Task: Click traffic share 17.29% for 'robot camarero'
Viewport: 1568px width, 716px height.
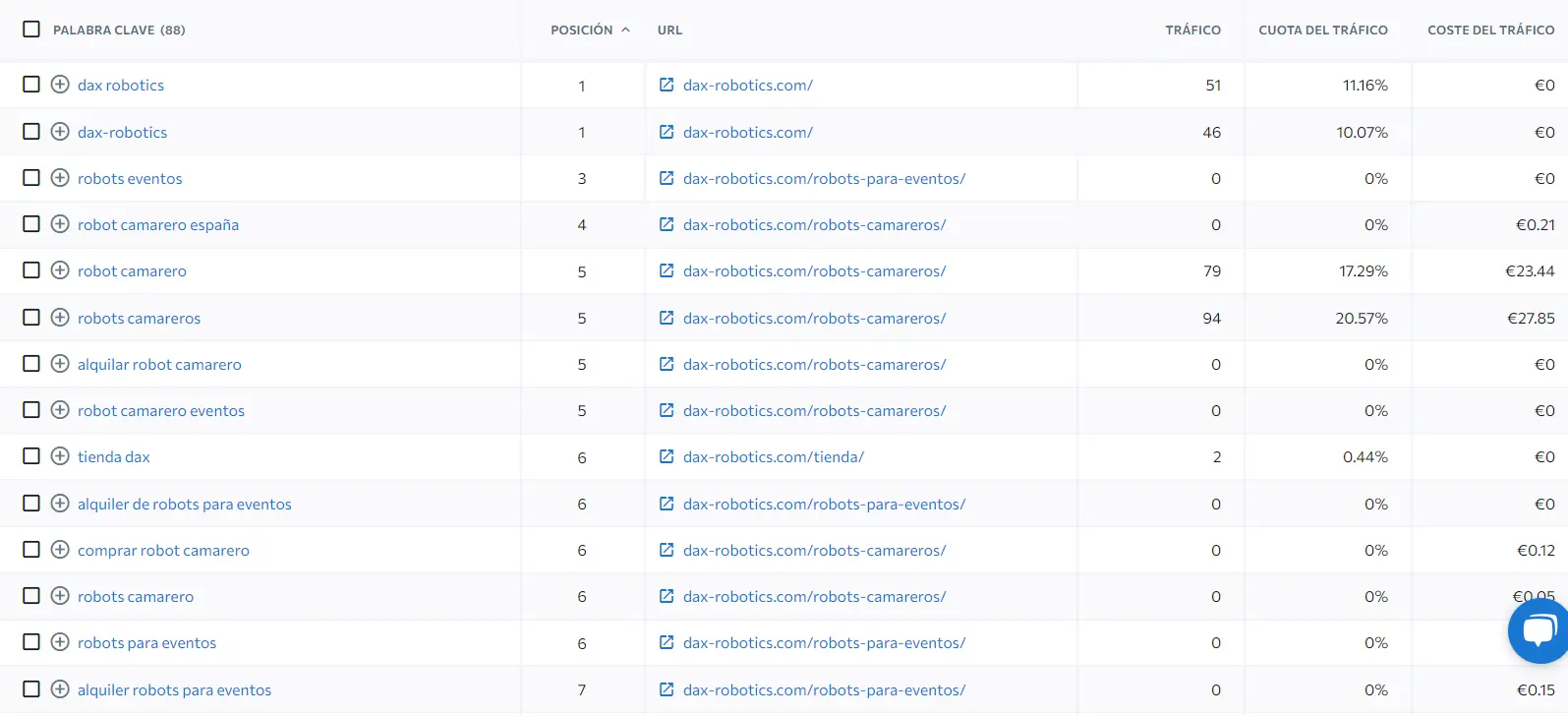Action: click(1364, 271)
